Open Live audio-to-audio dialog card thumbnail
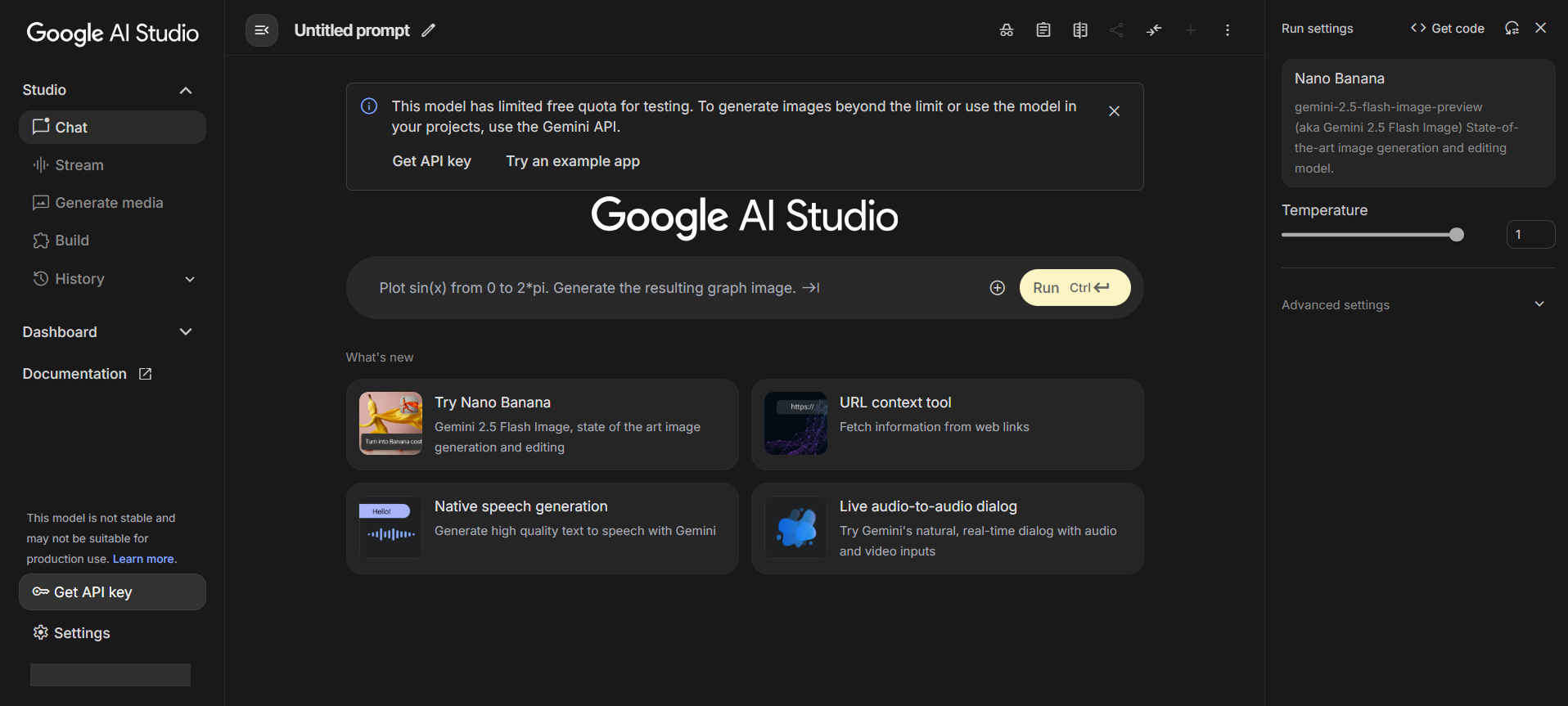Image resolution: width=1568 pixels, height=706 pixels. 796,528
